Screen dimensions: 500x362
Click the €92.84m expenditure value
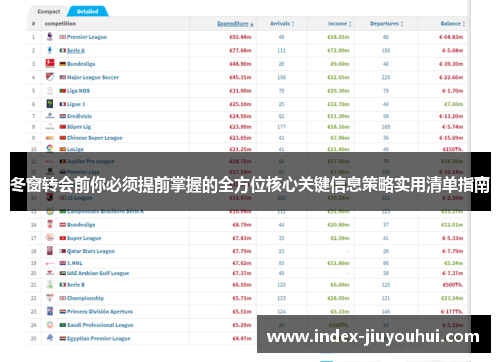click(x=240, y=37)
